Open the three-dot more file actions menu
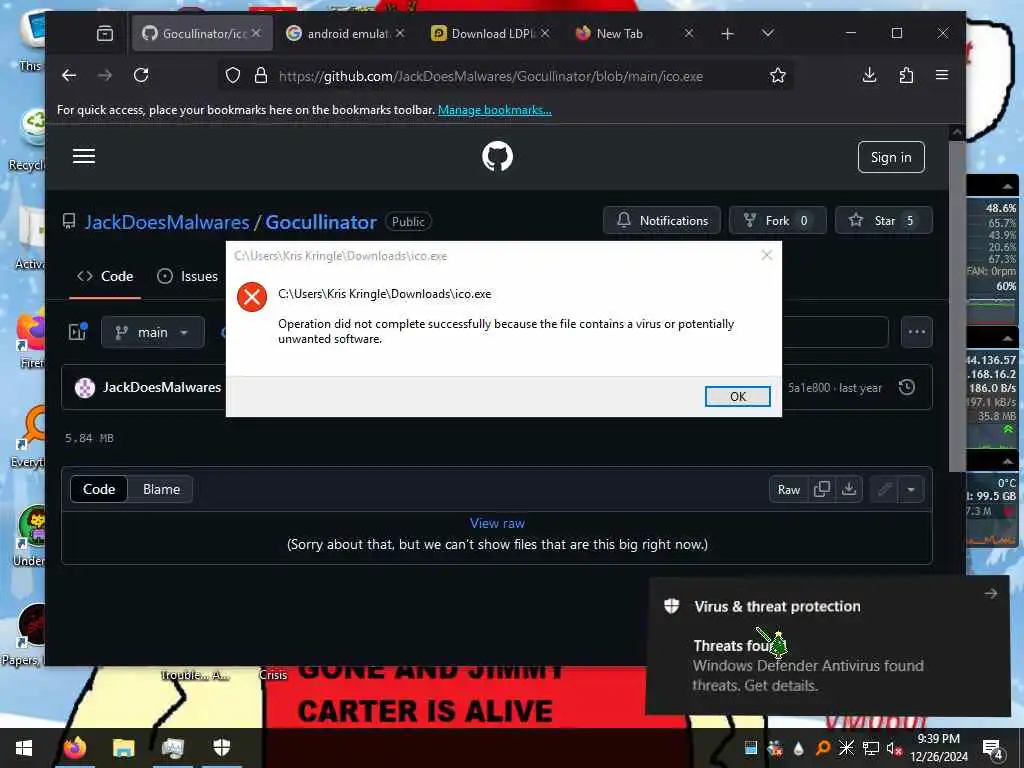 916,332
